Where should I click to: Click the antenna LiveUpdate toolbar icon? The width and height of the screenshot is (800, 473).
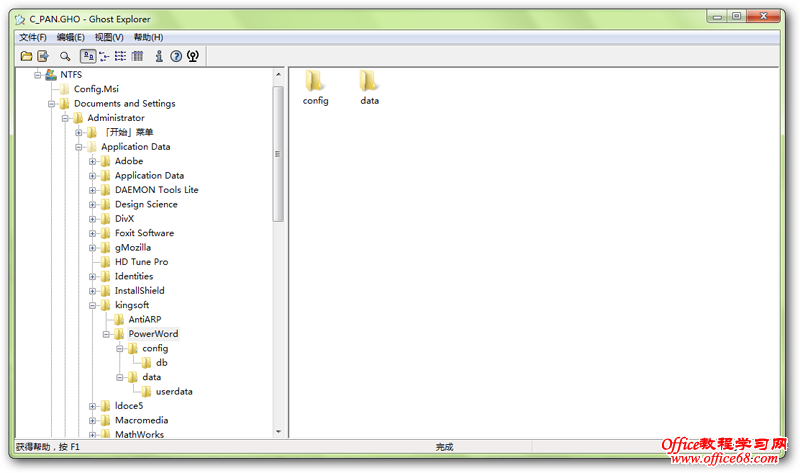pos(193,56)
